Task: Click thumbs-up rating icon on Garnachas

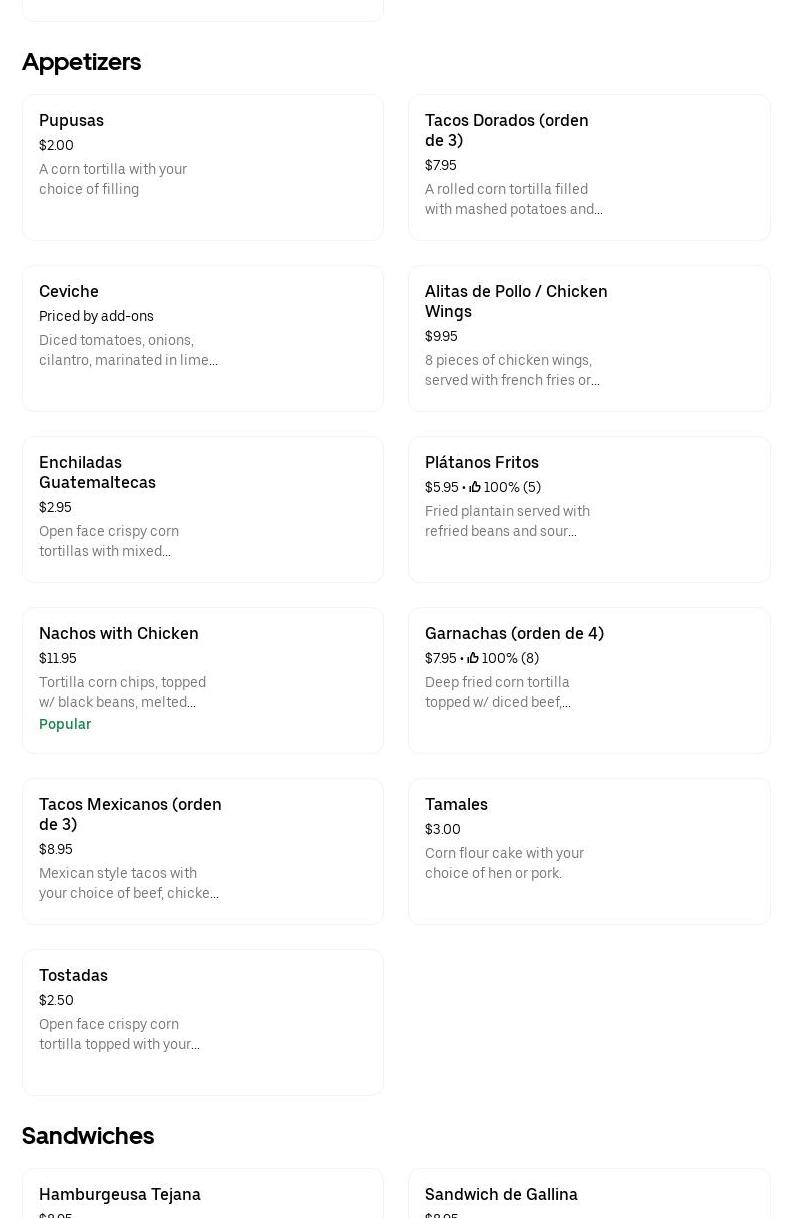Action: pos(473,658)
